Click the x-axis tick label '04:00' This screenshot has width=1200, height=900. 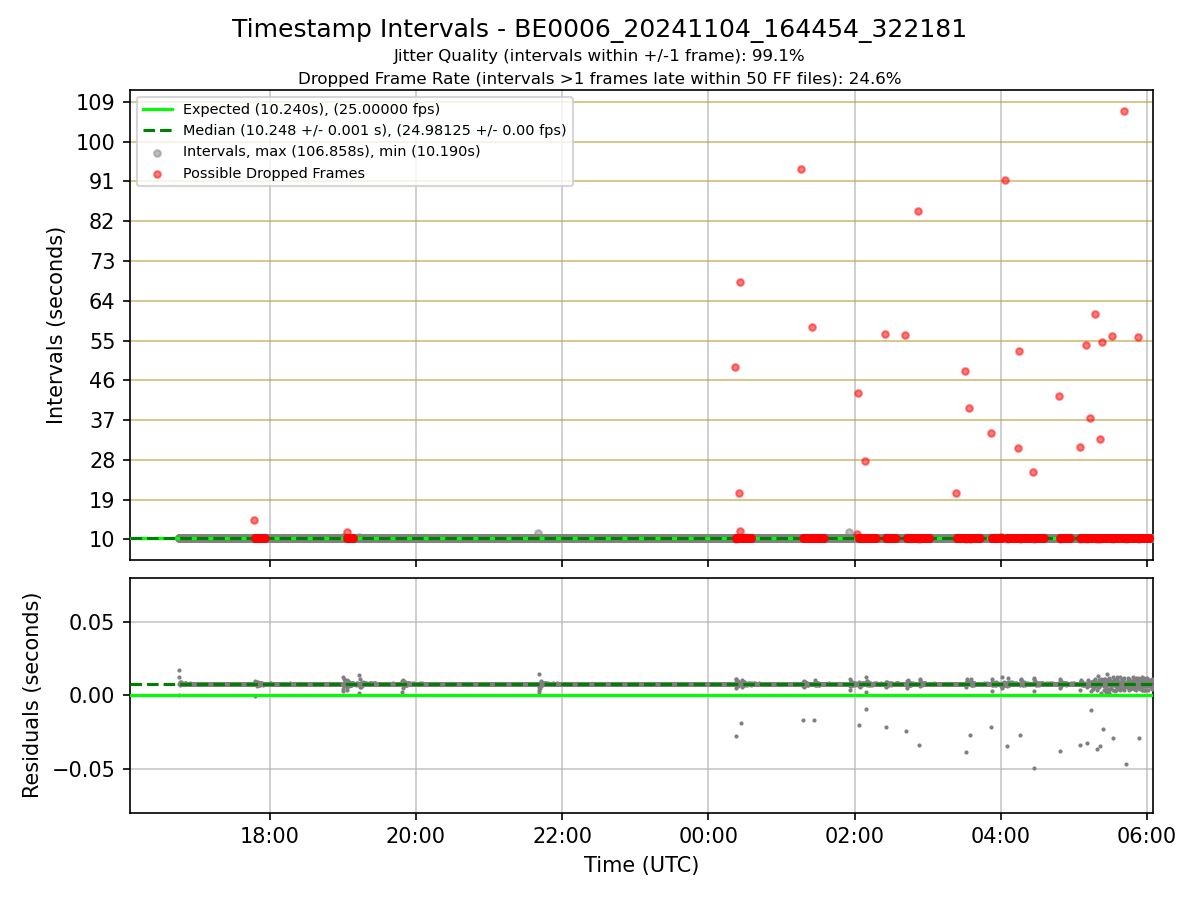1001,834
